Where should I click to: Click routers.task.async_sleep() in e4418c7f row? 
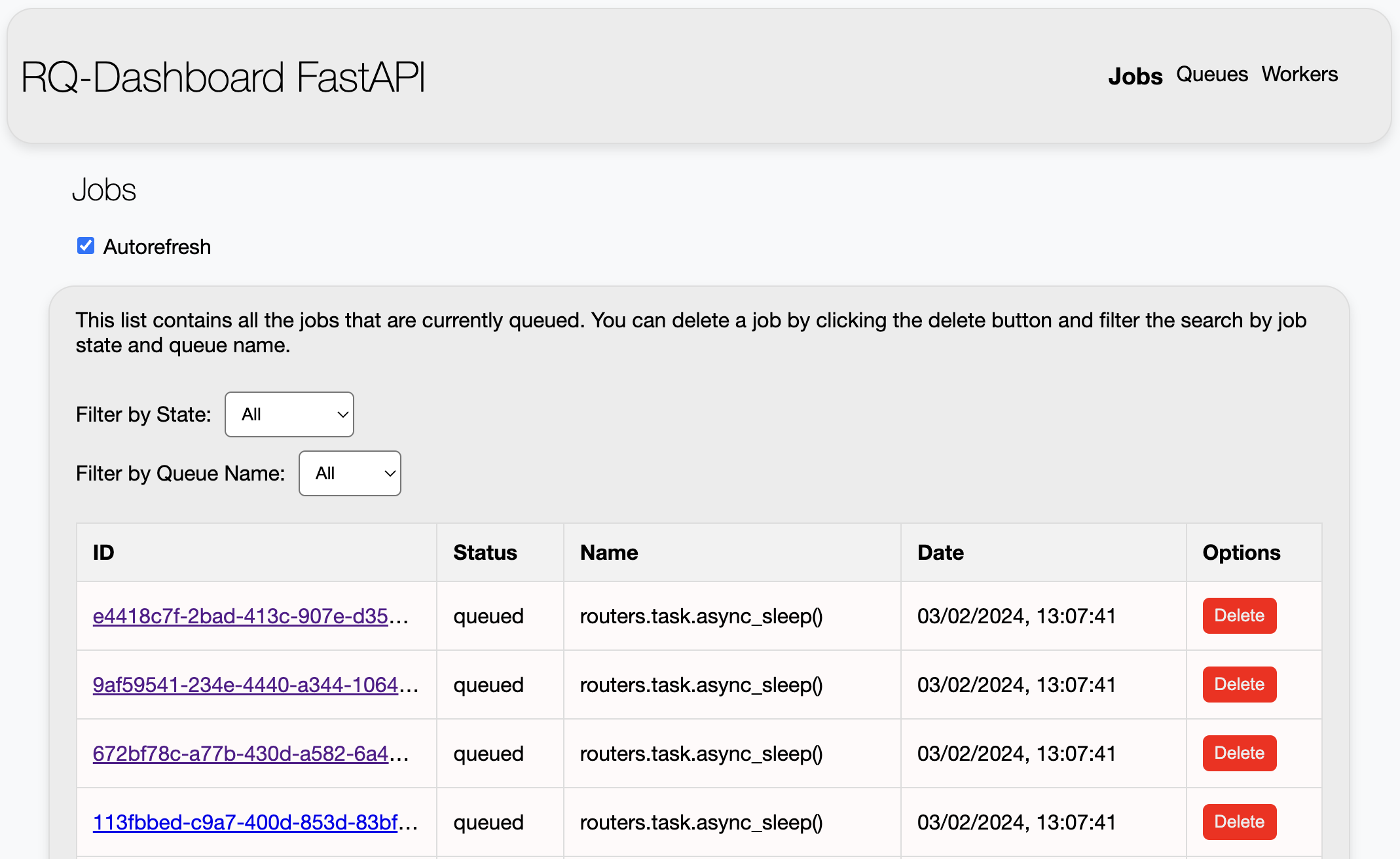[x=701, y=616]
